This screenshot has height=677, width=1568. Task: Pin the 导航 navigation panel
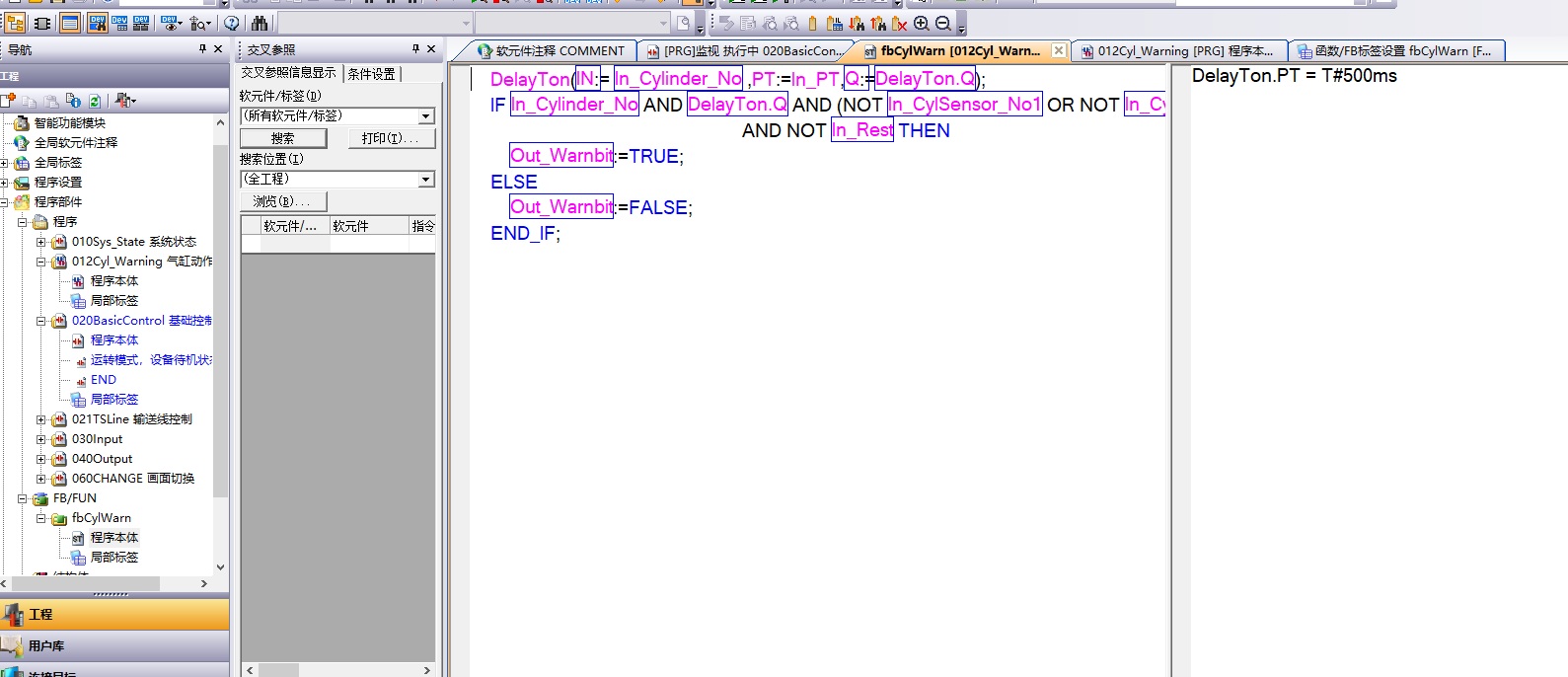point(202,48)
